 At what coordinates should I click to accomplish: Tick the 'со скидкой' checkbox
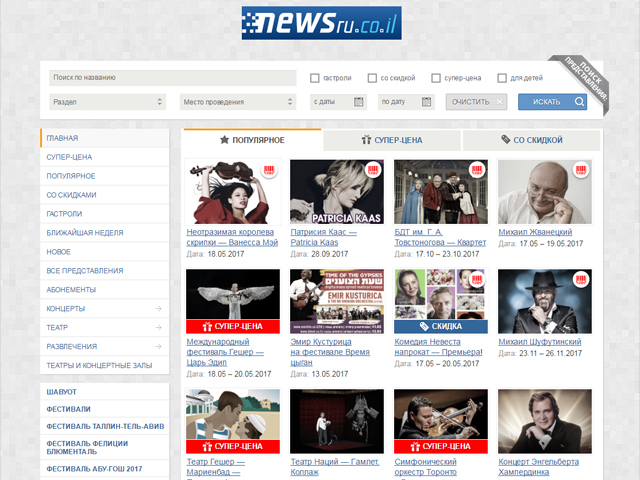372,78
